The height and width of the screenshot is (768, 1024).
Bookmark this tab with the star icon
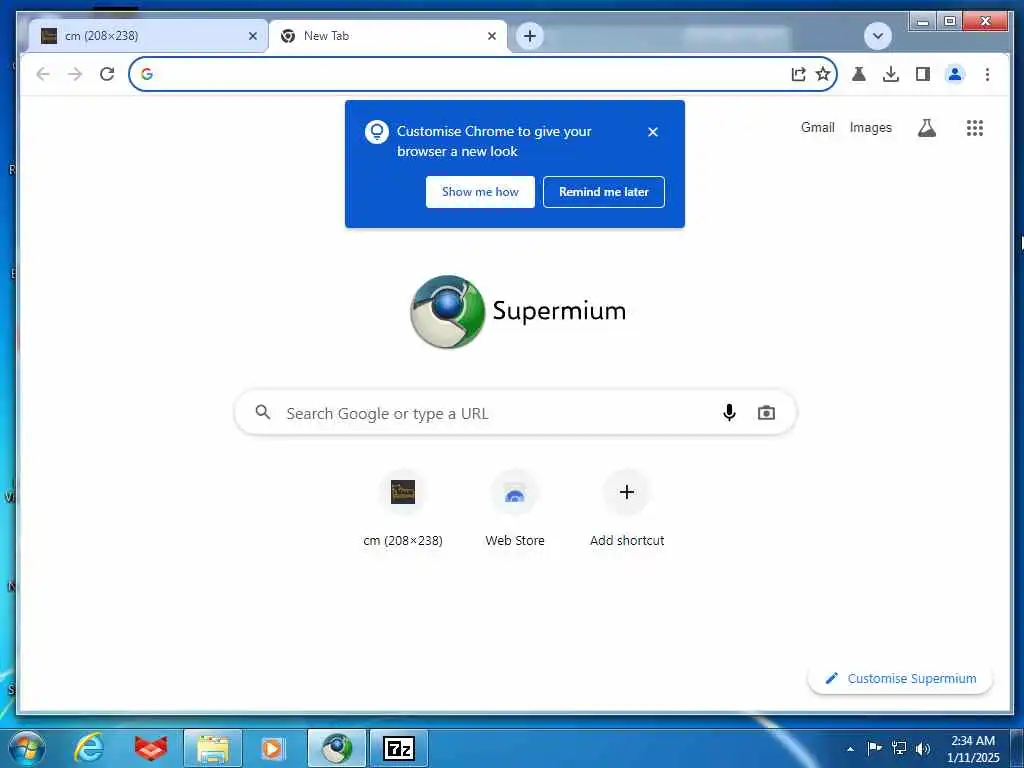click(x=823, y=74)
